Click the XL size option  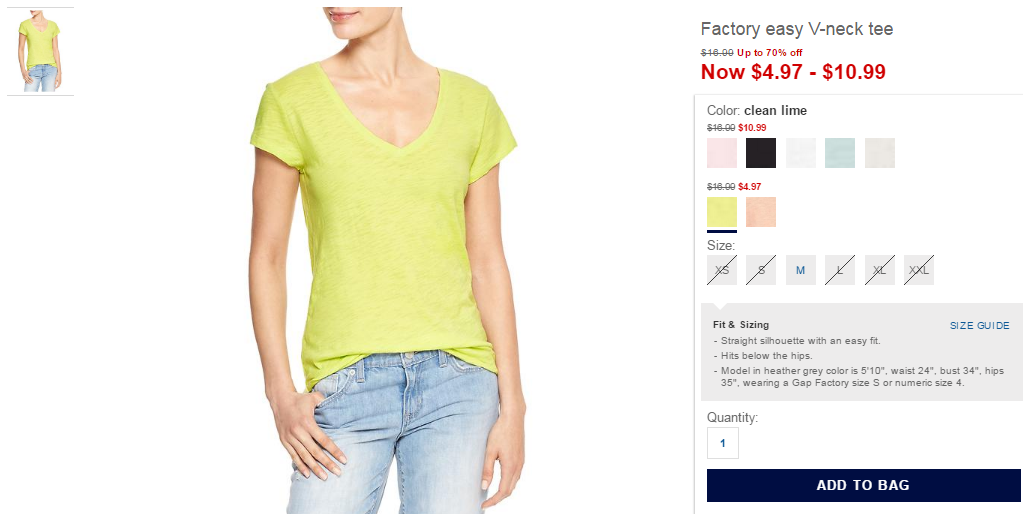pos(879,270)
